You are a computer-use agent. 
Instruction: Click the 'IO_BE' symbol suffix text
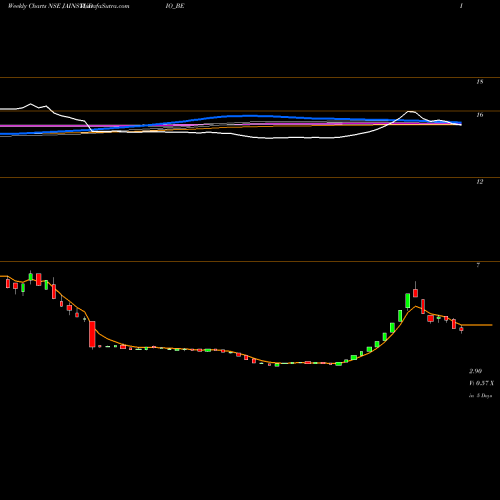tap(175, 6)
